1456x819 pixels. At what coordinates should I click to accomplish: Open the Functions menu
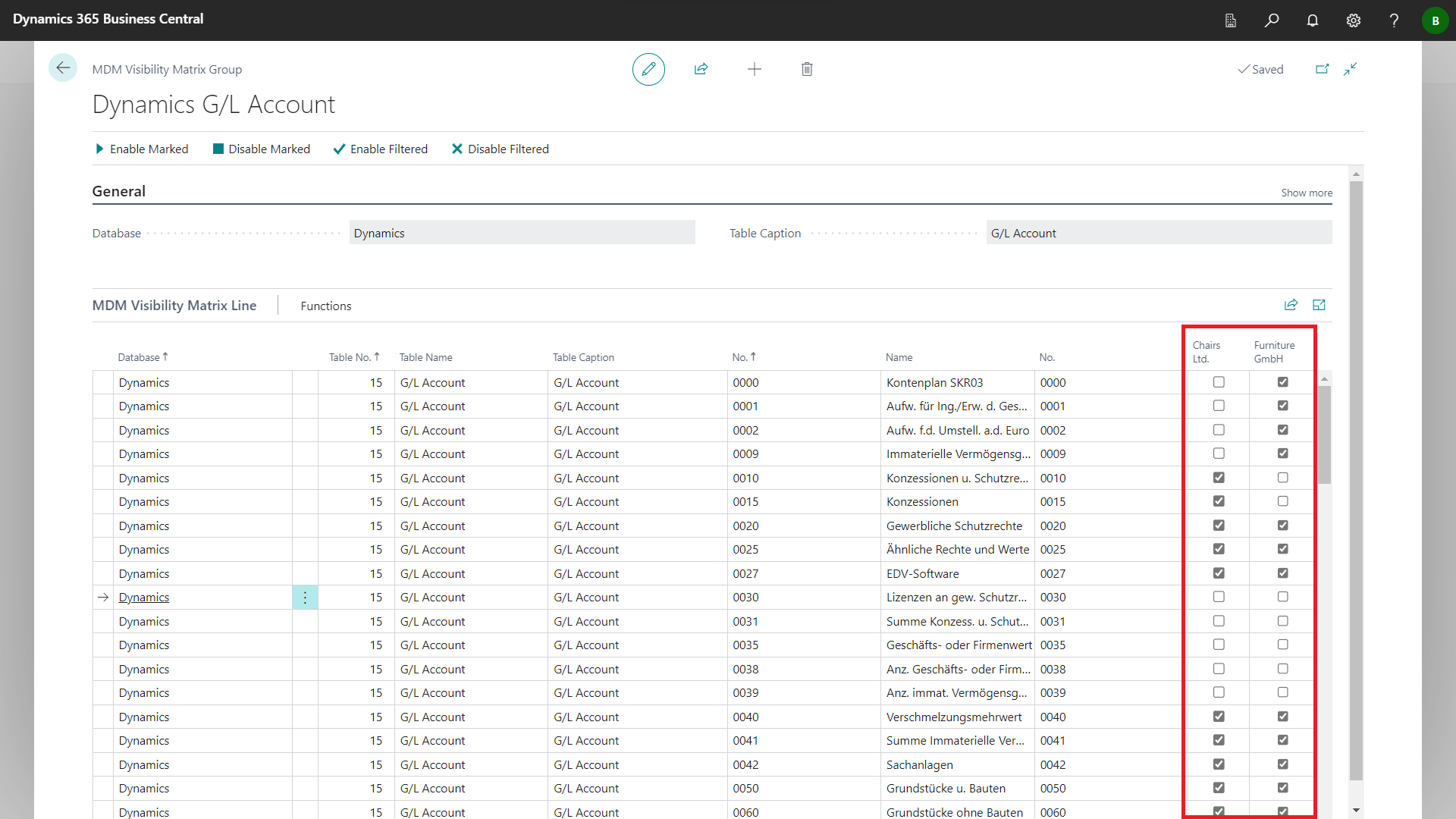(326, 306)
